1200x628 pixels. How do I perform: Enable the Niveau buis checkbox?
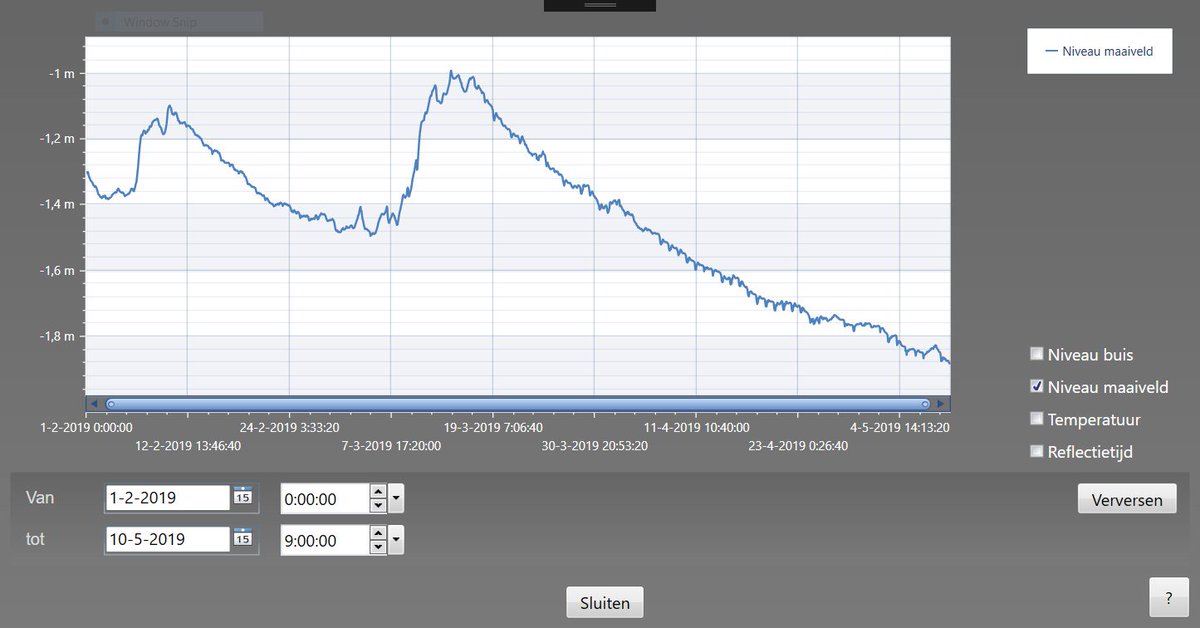tap(1037, 354)
